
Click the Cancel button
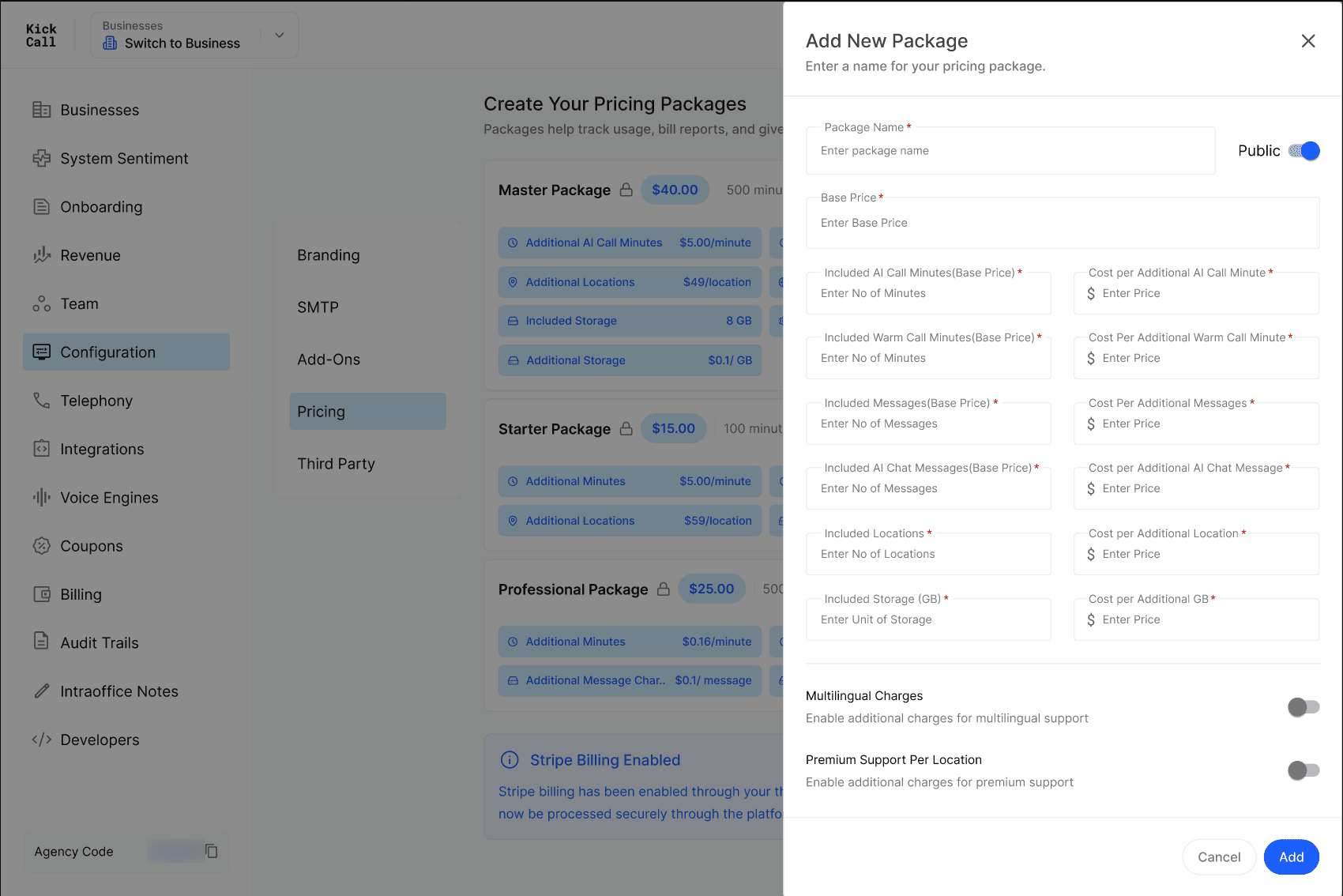click(1219, 857)
